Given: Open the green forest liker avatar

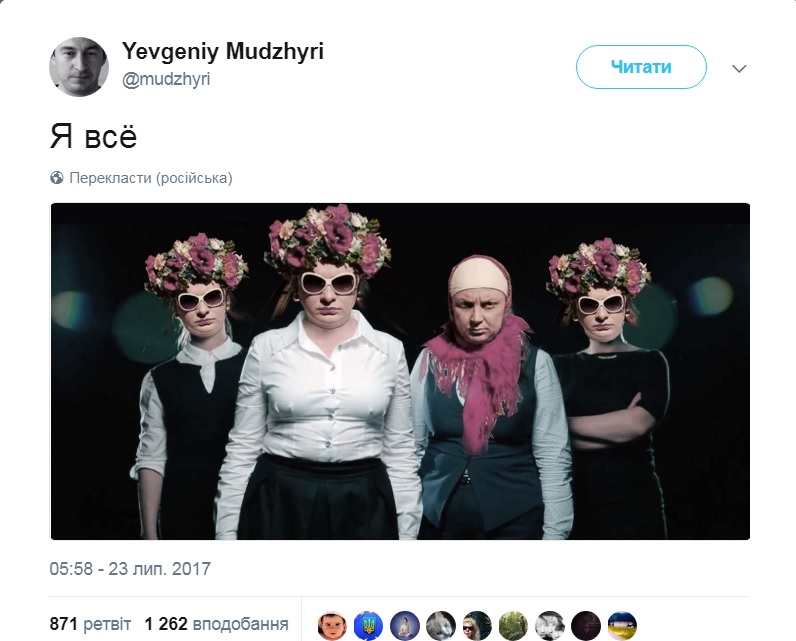Looking at the screenshot, I should tap(513, 626).
